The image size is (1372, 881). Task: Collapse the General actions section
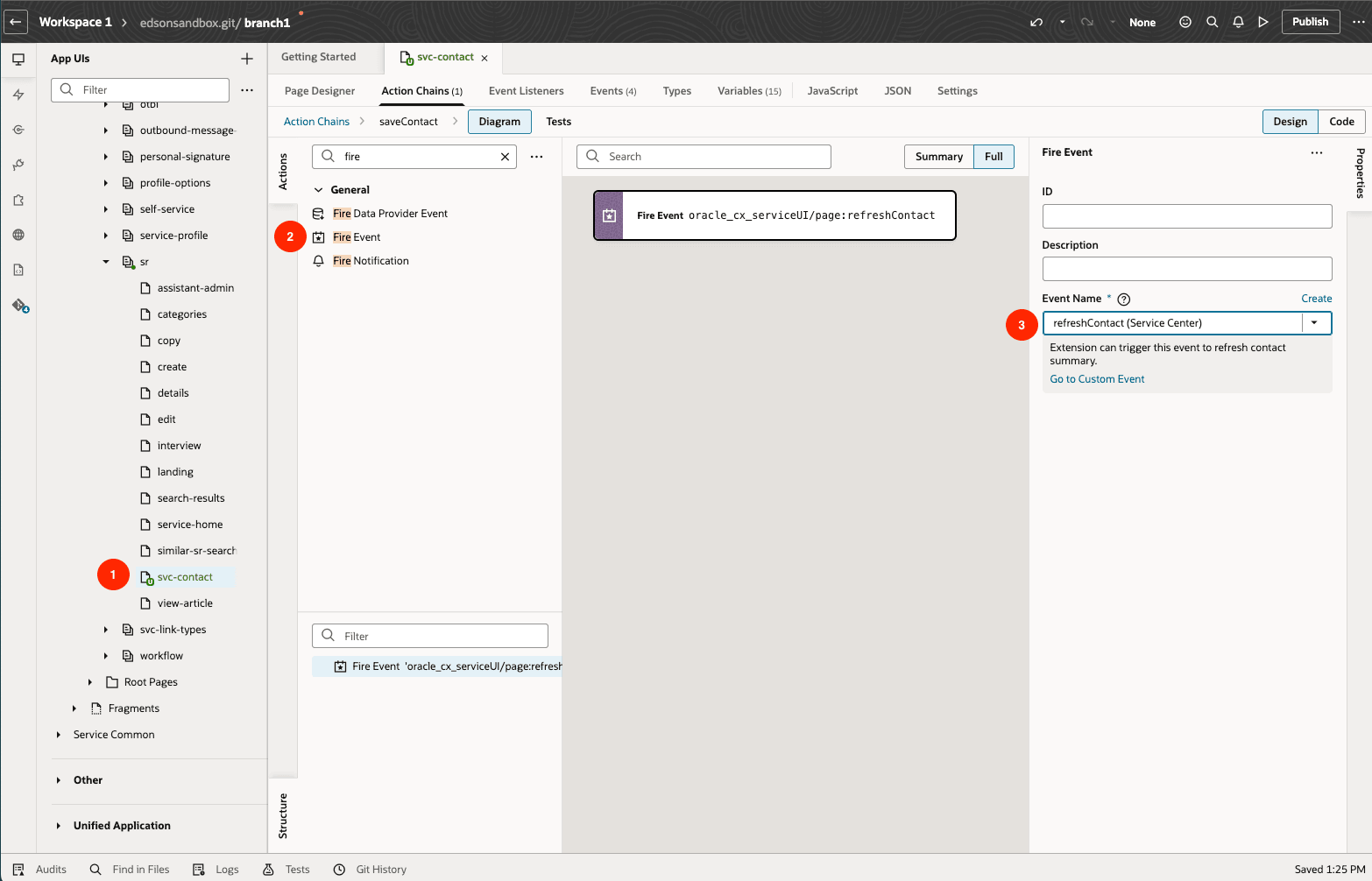(x=319, y=189)
